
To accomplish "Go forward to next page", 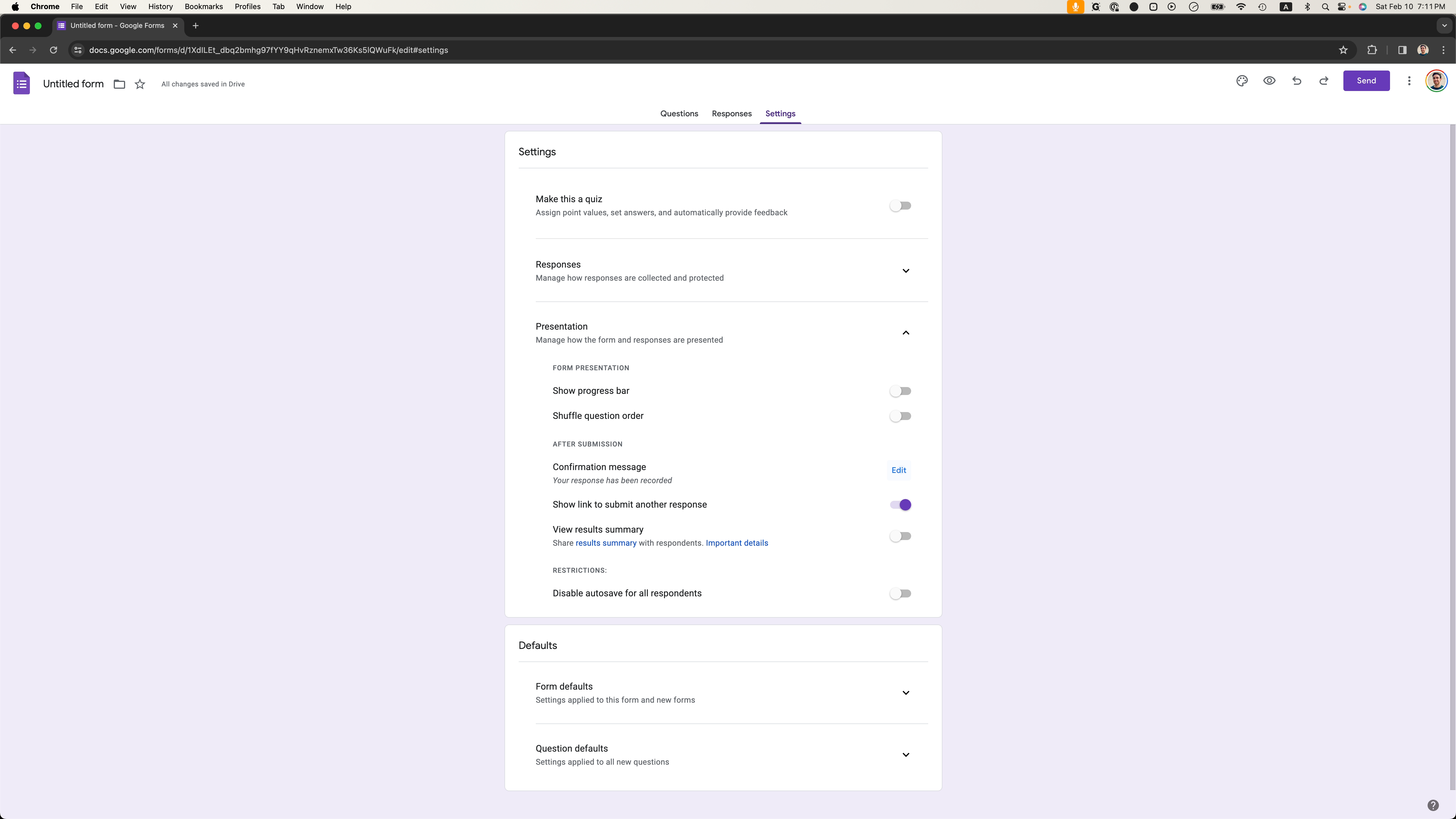I will (x=33, y=50).
